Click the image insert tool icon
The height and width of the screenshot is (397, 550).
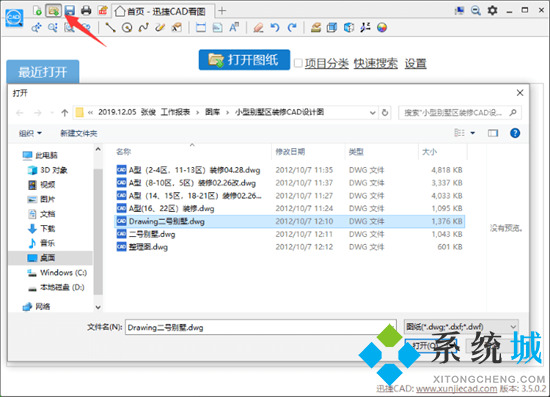217,27
